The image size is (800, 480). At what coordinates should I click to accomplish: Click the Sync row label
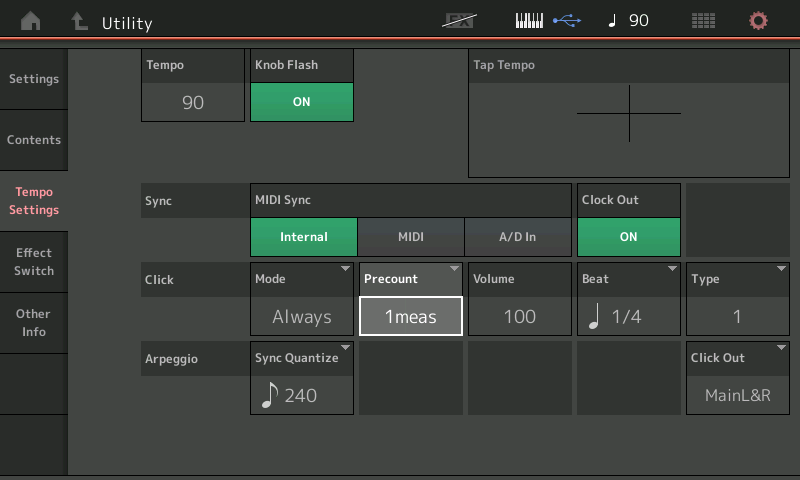click(158, 200)
